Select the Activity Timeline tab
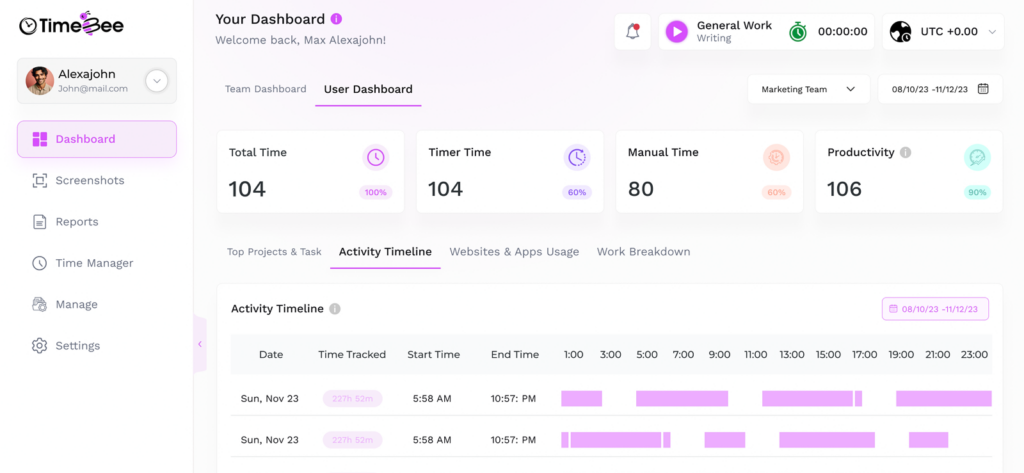This screenshot has width=1024, height=473. tap(385, 252)
